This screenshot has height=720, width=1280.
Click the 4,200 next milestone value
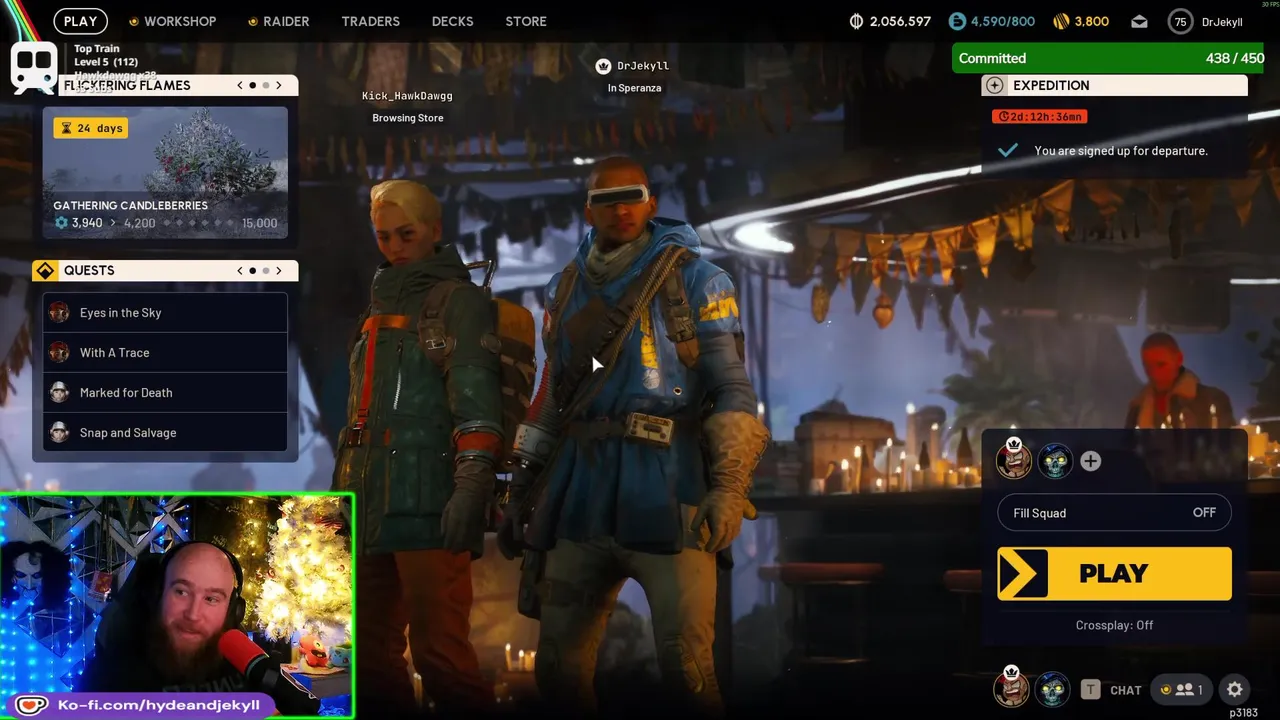coord(139,223)
